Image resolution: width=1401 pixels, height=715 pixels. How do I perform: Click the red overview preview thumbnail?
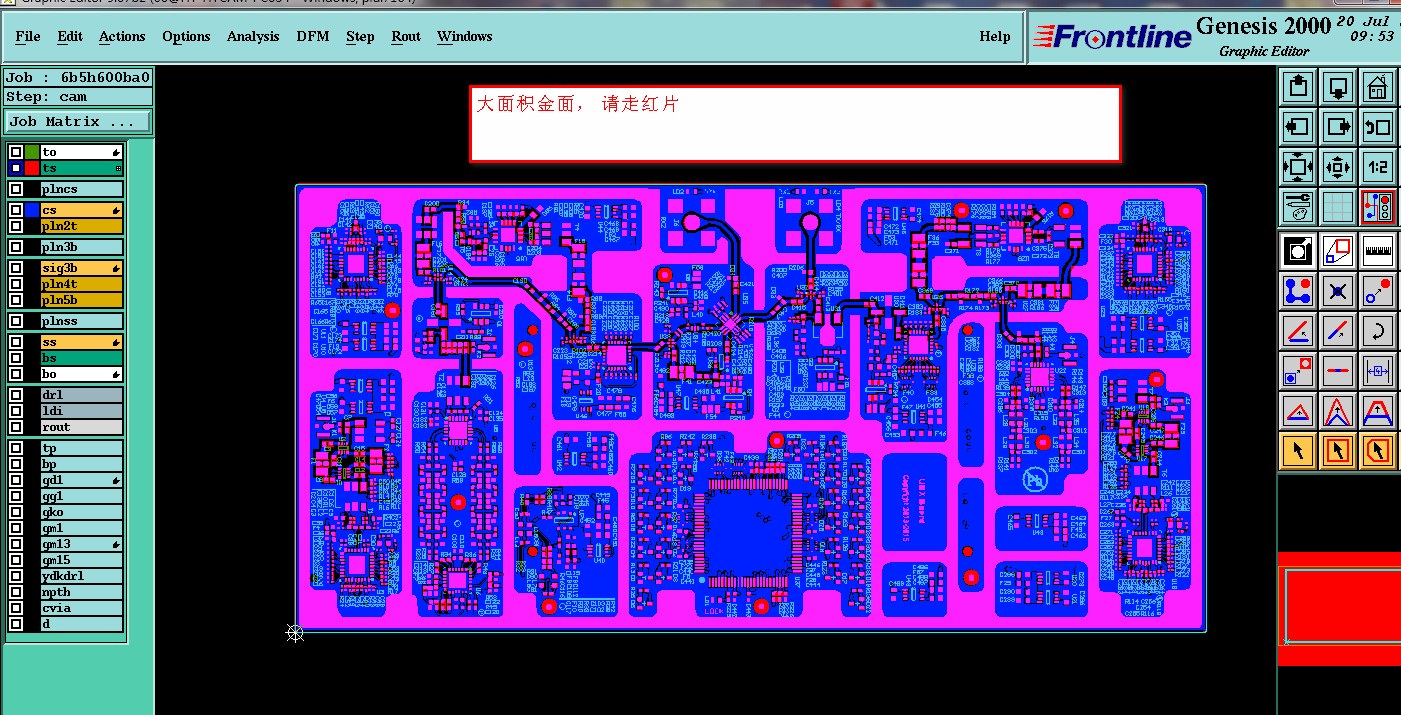[1339, 608]
